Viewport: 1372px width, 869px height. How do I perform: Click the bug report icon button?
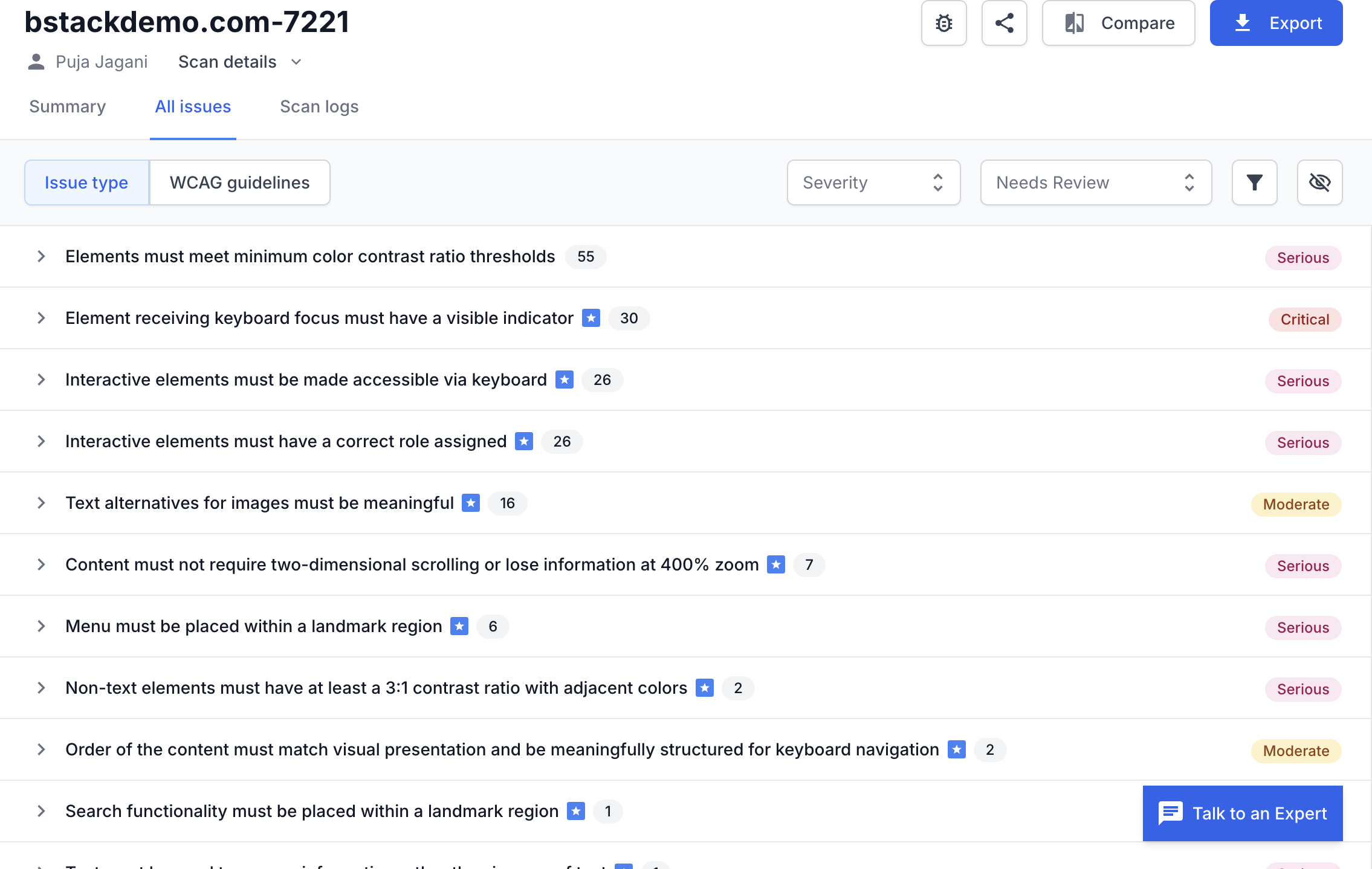click(x=943, y=23)
